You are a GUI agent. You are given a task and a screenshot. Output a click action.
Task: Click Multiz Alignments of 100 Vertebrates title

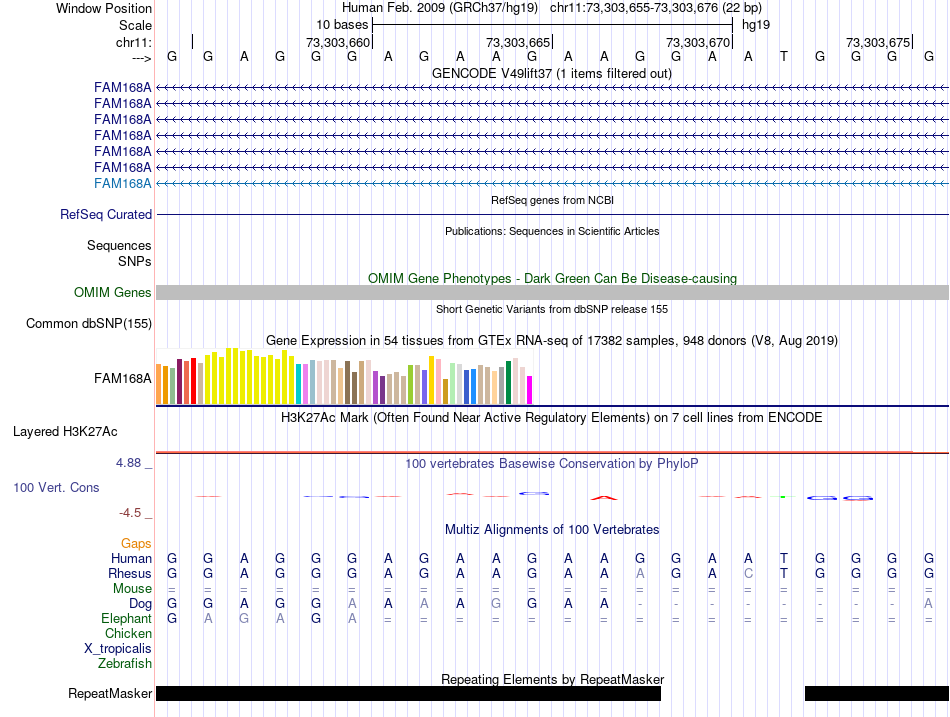tap(552, 530)
